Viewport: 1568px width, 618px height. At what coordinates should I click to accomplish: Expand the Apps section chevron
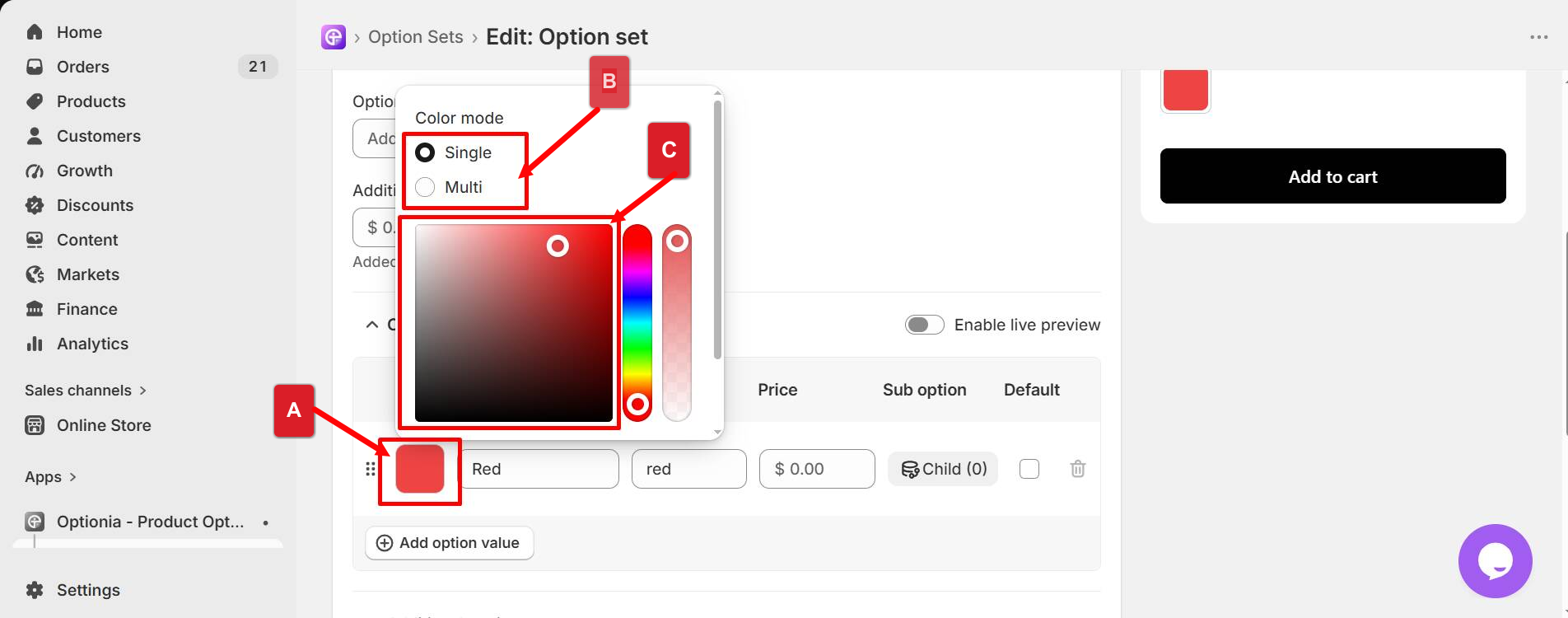[x=72, y=477]
